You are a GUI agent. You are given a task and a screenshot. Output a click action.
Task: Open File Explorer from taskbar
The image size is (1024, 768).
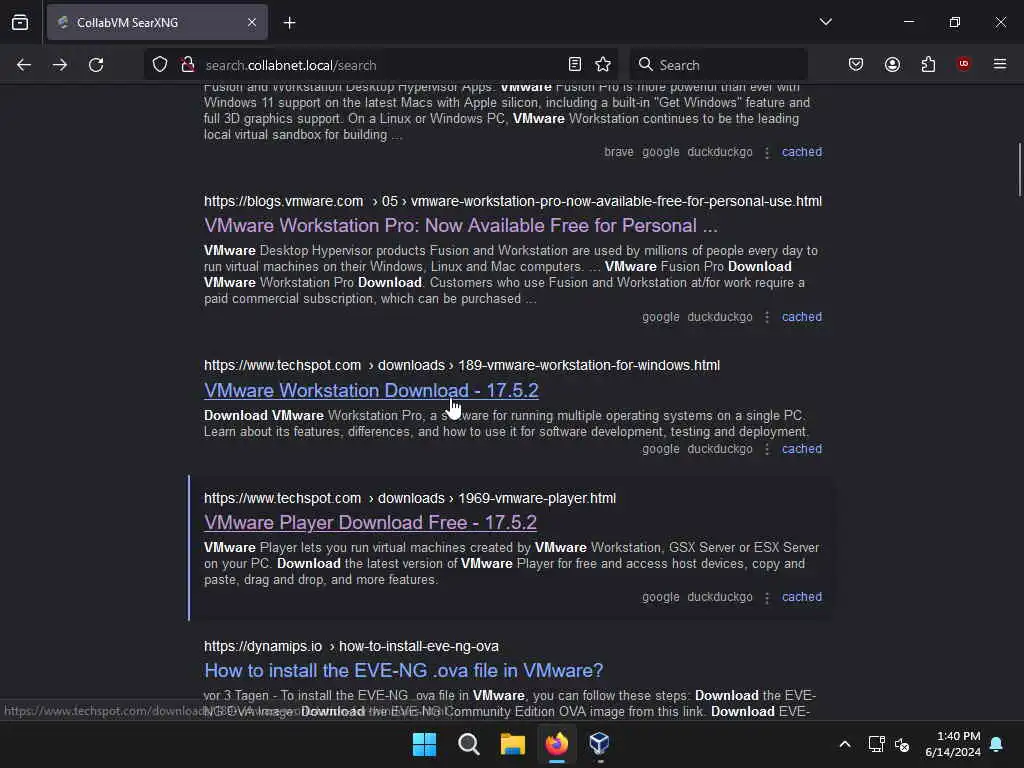(513, 743)
